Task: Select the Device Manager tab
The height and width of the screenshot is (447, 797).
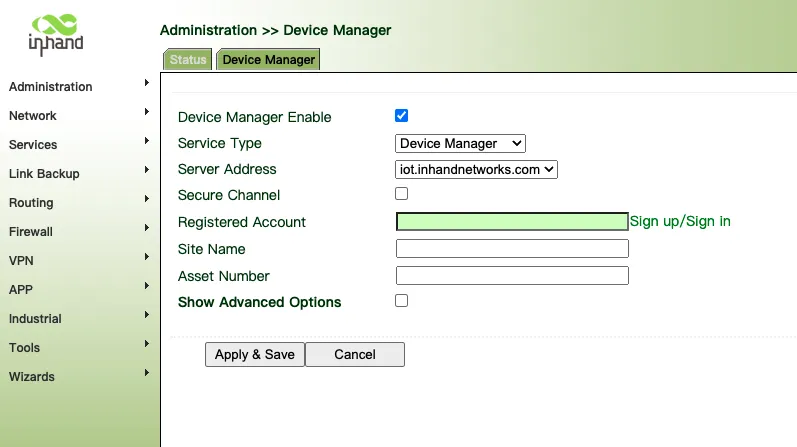Action: [x=268, y=59]
